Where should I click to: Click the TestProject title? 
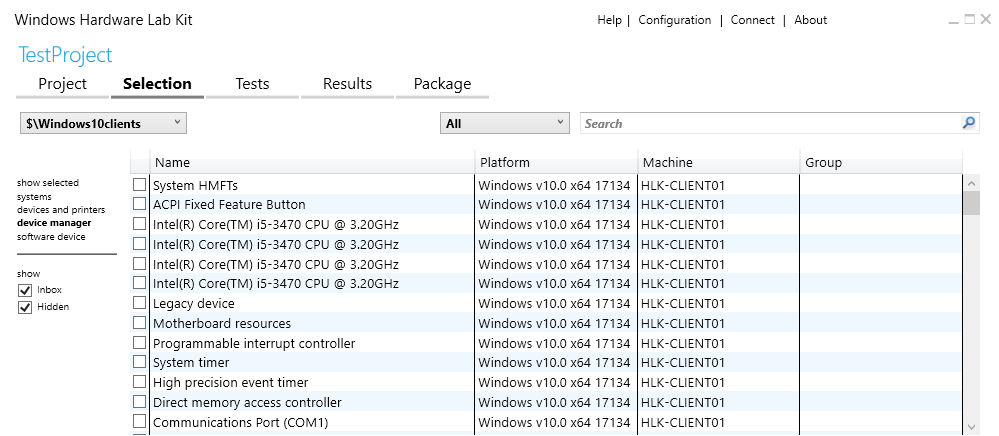coord(65,55)
